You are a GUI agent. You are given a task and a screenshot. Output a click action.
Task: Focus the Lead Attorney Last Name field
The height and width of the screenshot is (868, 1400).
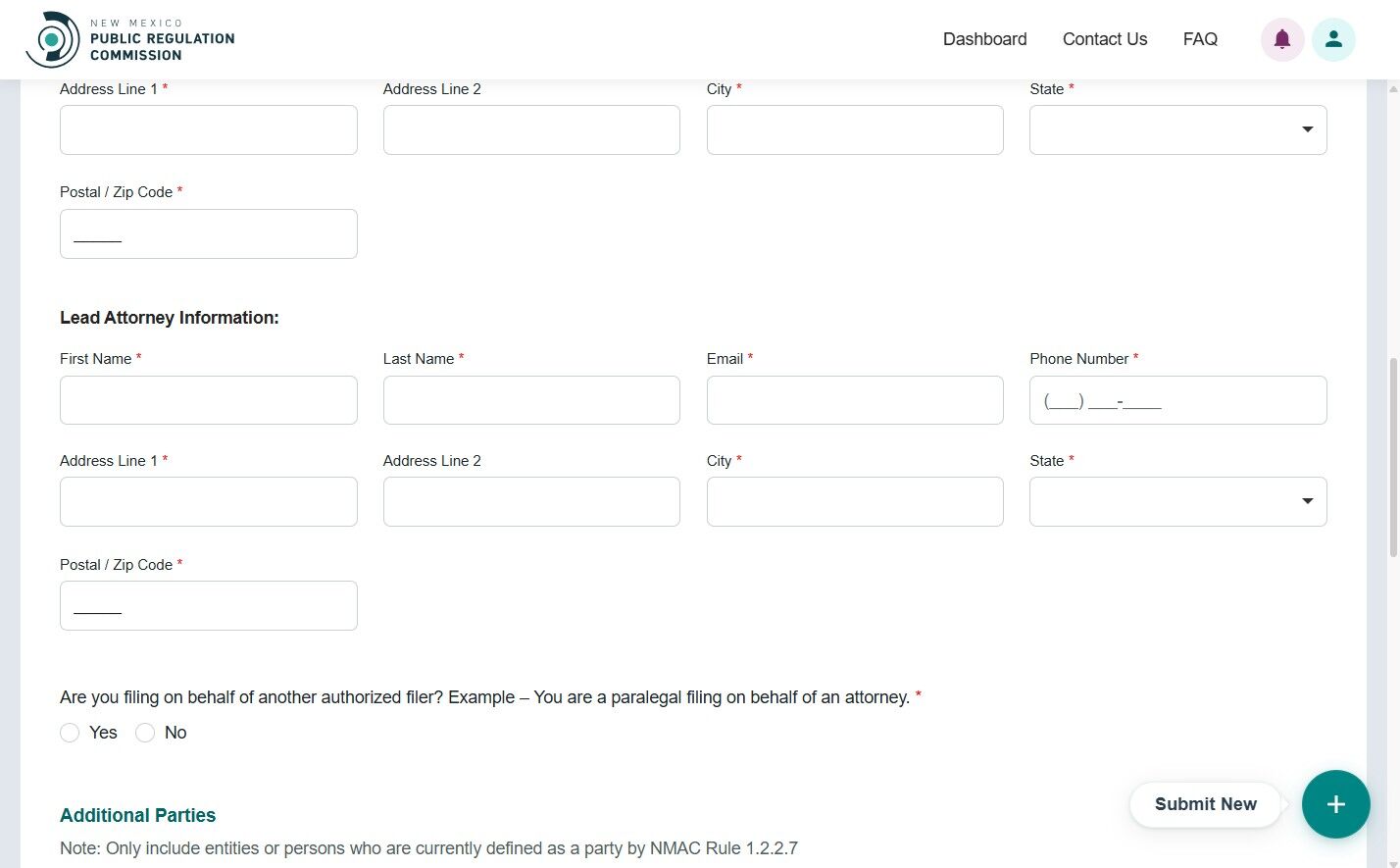click(531, 400)
